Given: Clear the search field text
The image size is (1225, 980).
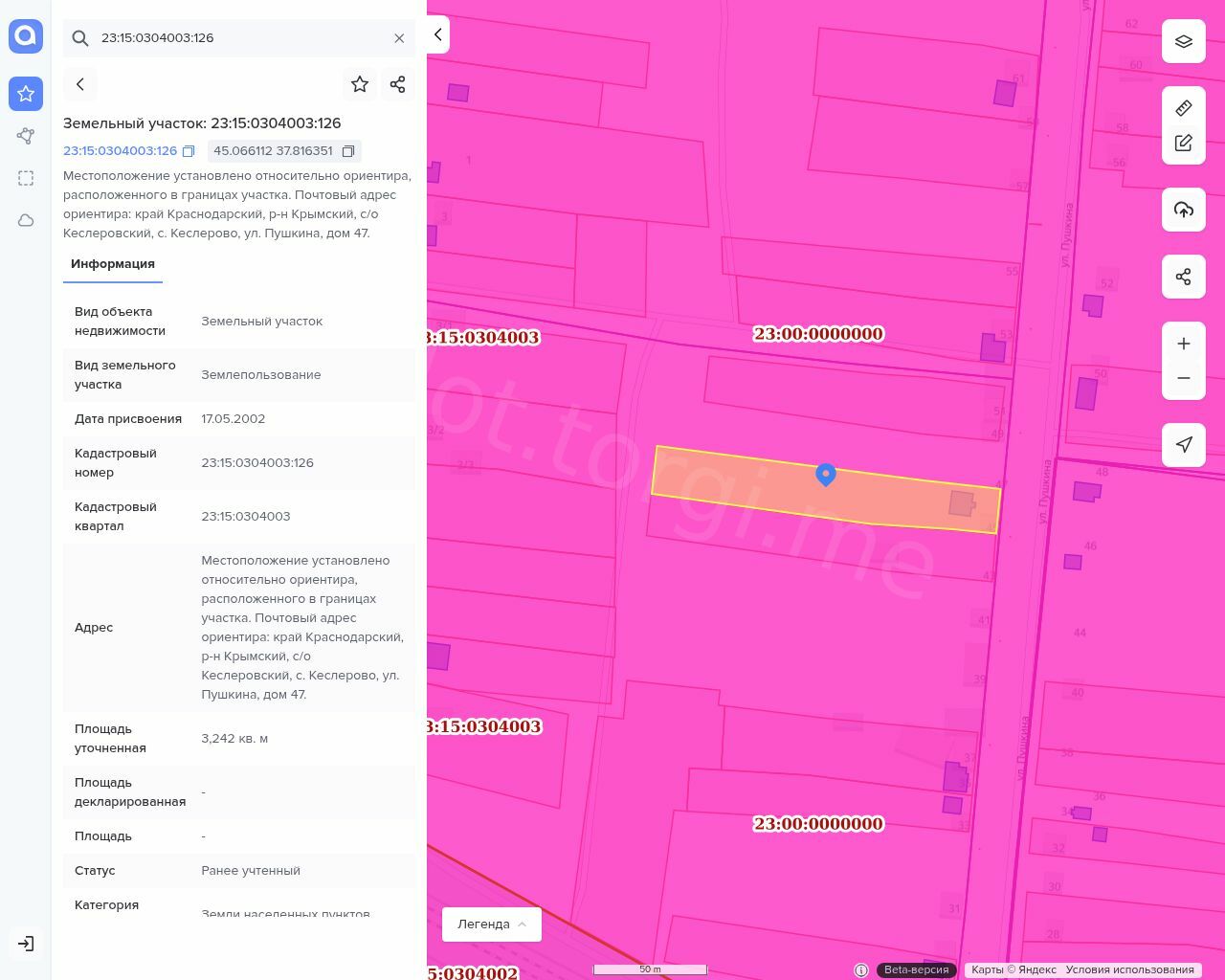Looking at the screenshot, I should click(x=399, y=38).
